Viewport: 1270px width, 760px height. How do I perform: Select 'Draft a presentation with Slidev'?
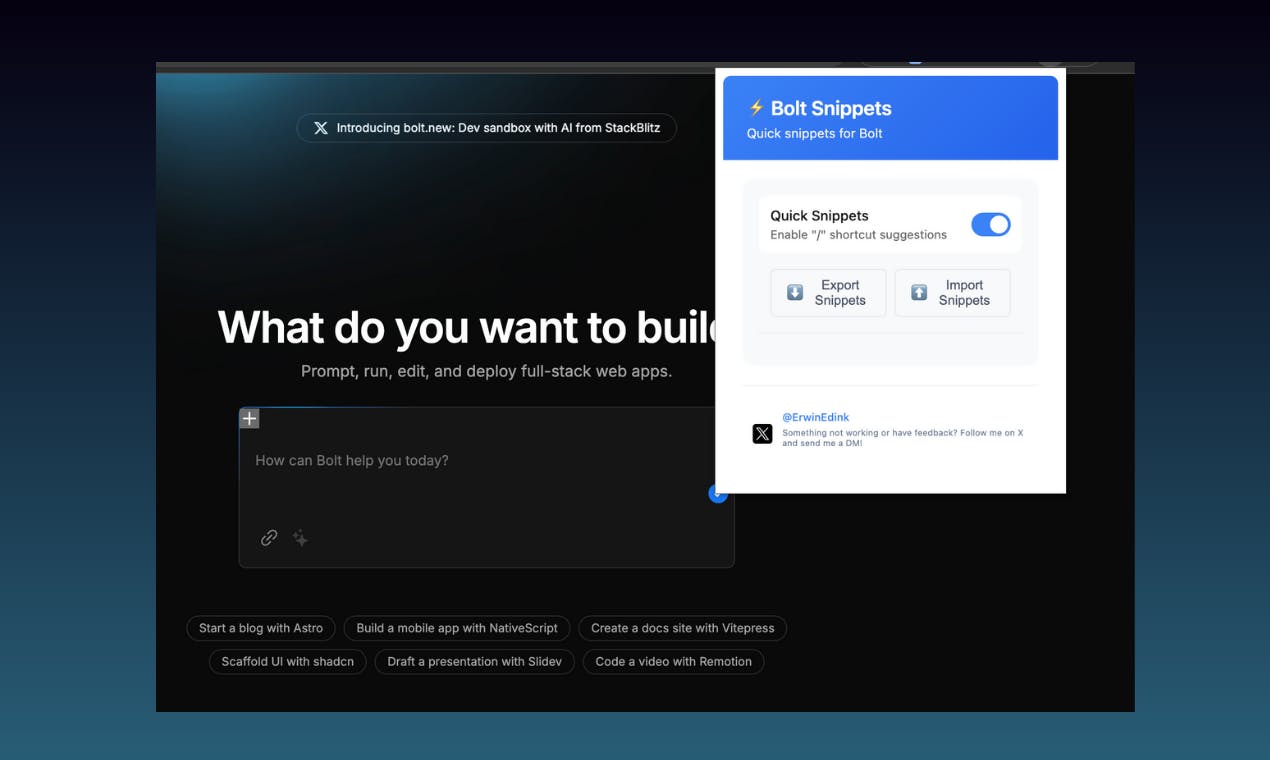point(474,661)
